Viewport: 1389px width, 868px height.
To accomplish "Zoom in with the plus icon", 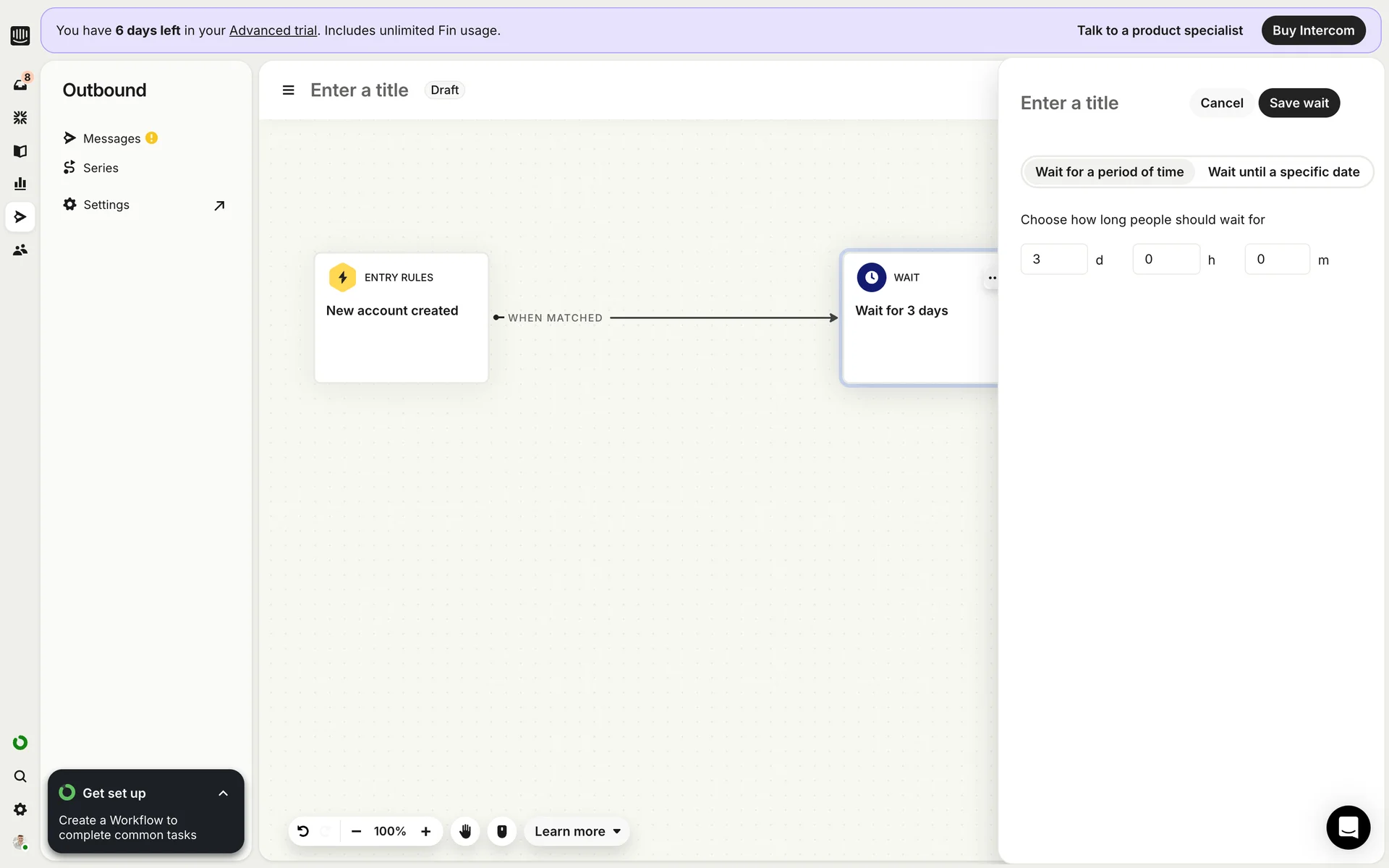I will tap(426, 831).
